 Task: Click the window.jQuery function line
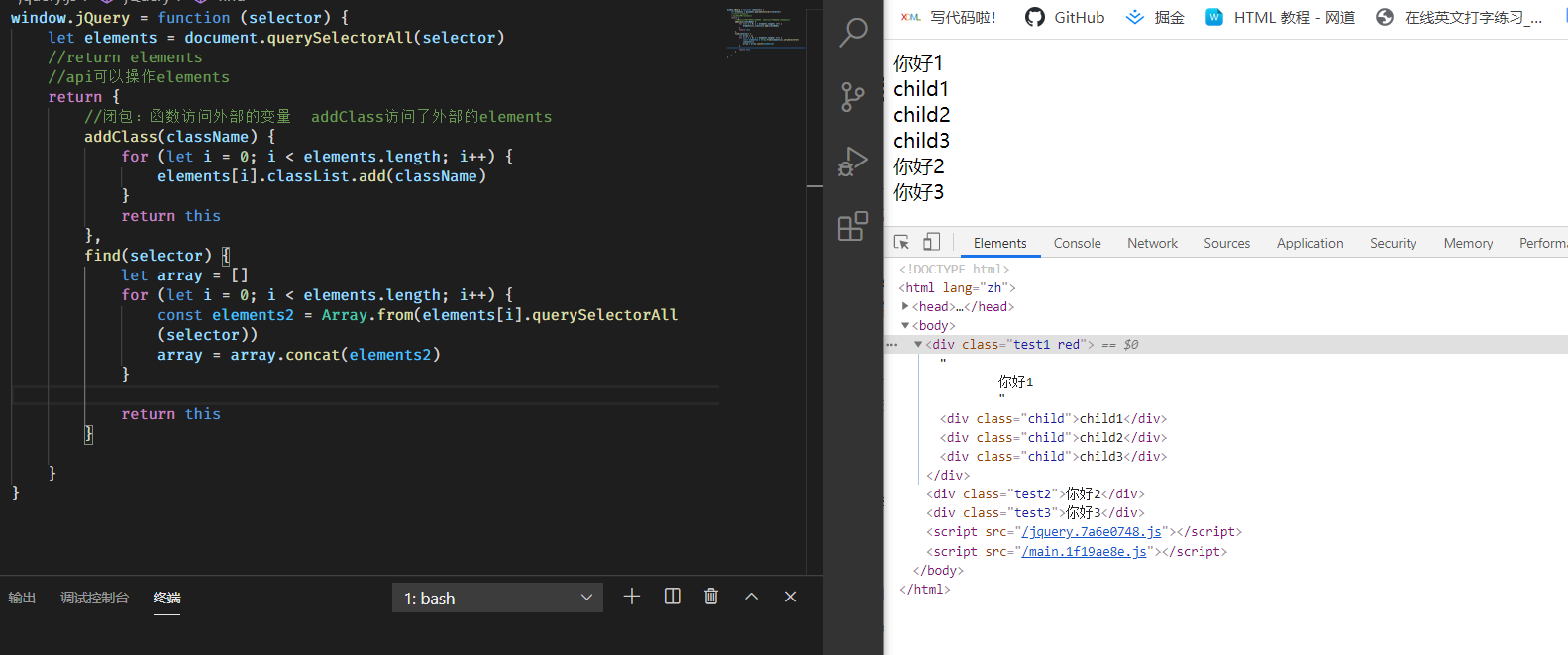[x=179, y=18]
